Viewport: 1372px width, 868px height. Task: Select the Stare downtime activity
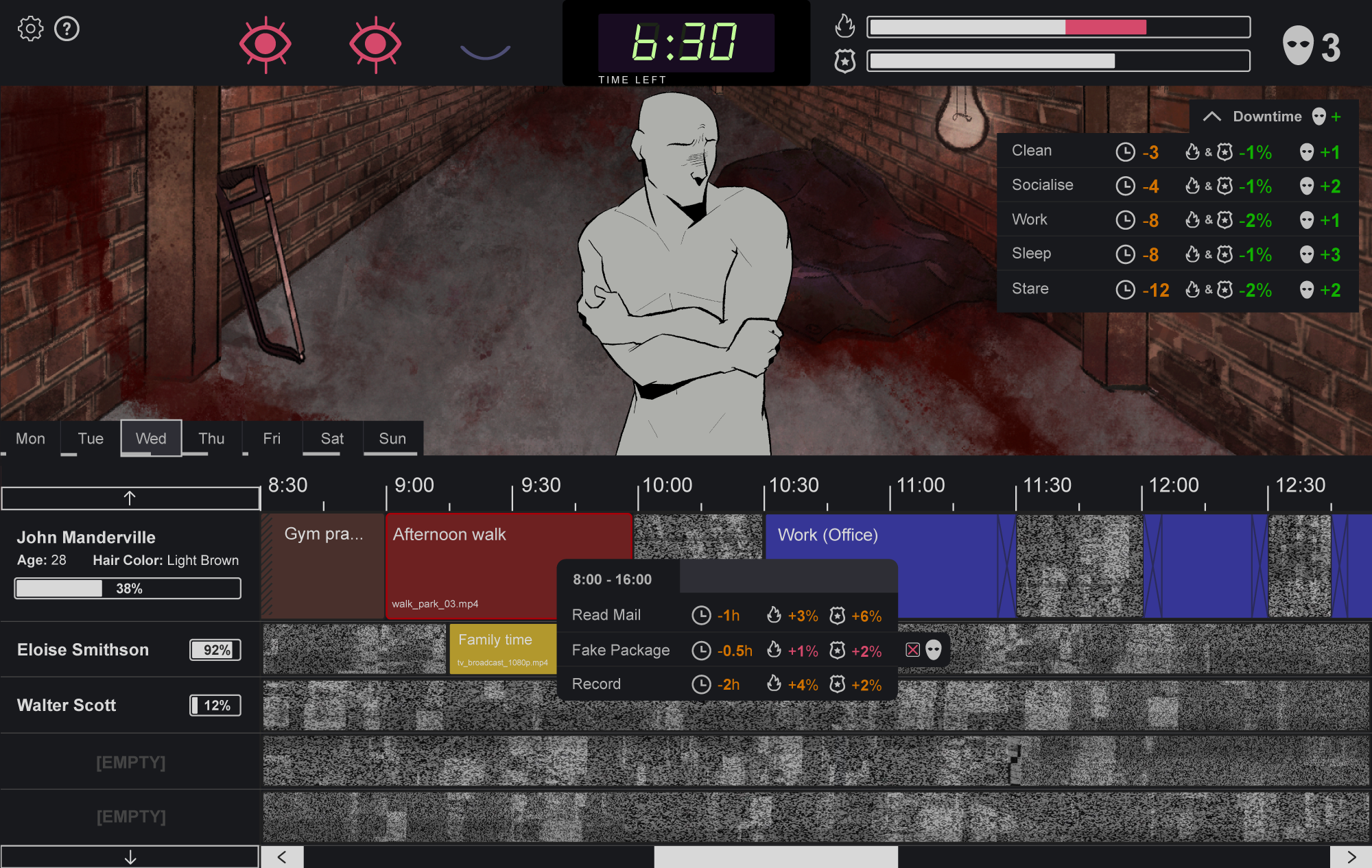click(1030, 289)
